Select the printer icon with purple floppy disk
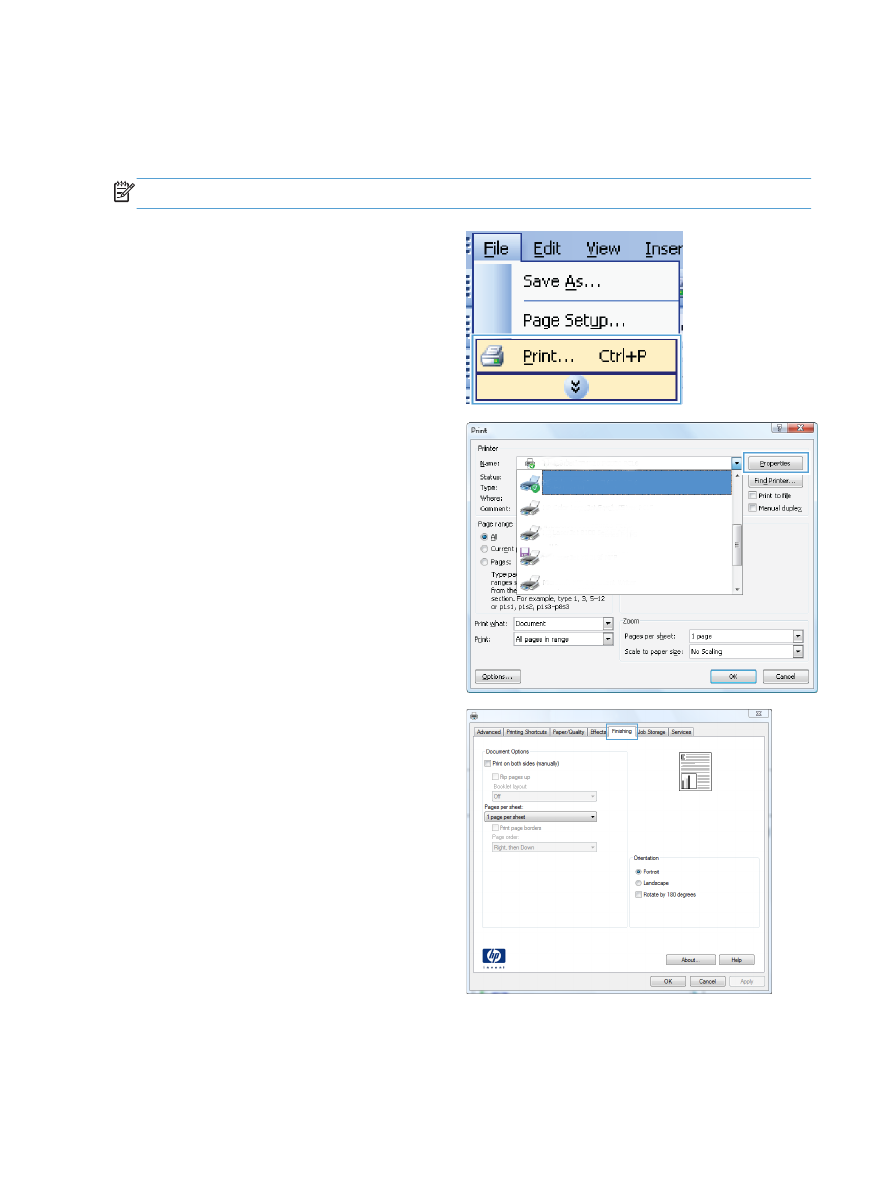This screenshot has height=1188, width=893. click(x=529, y=556)
